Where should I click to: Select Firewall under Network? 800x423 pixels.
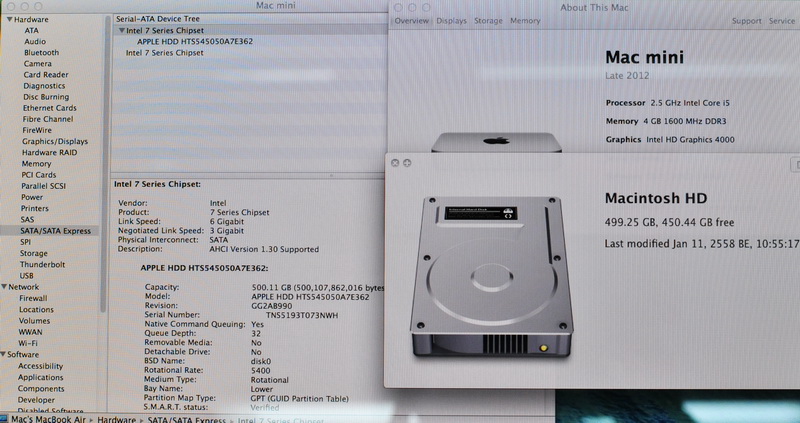pos(33,298)
